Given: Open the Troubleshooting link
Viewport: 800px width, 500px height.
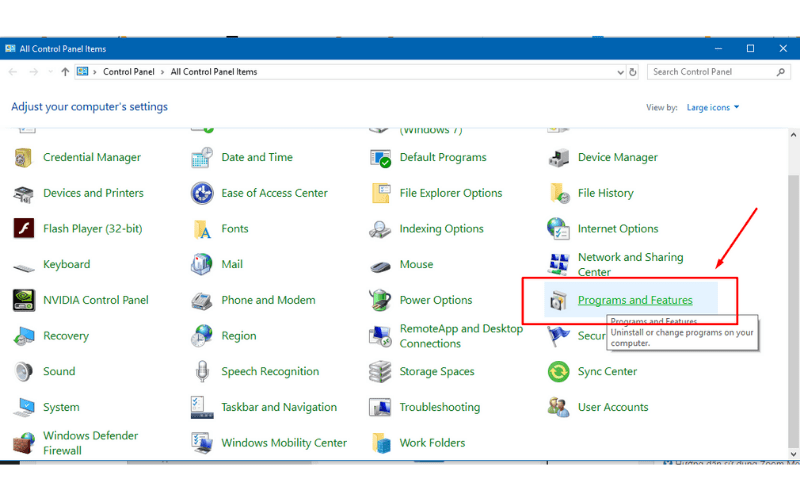Looking at the screenshot, I should [x=439, y=407].
